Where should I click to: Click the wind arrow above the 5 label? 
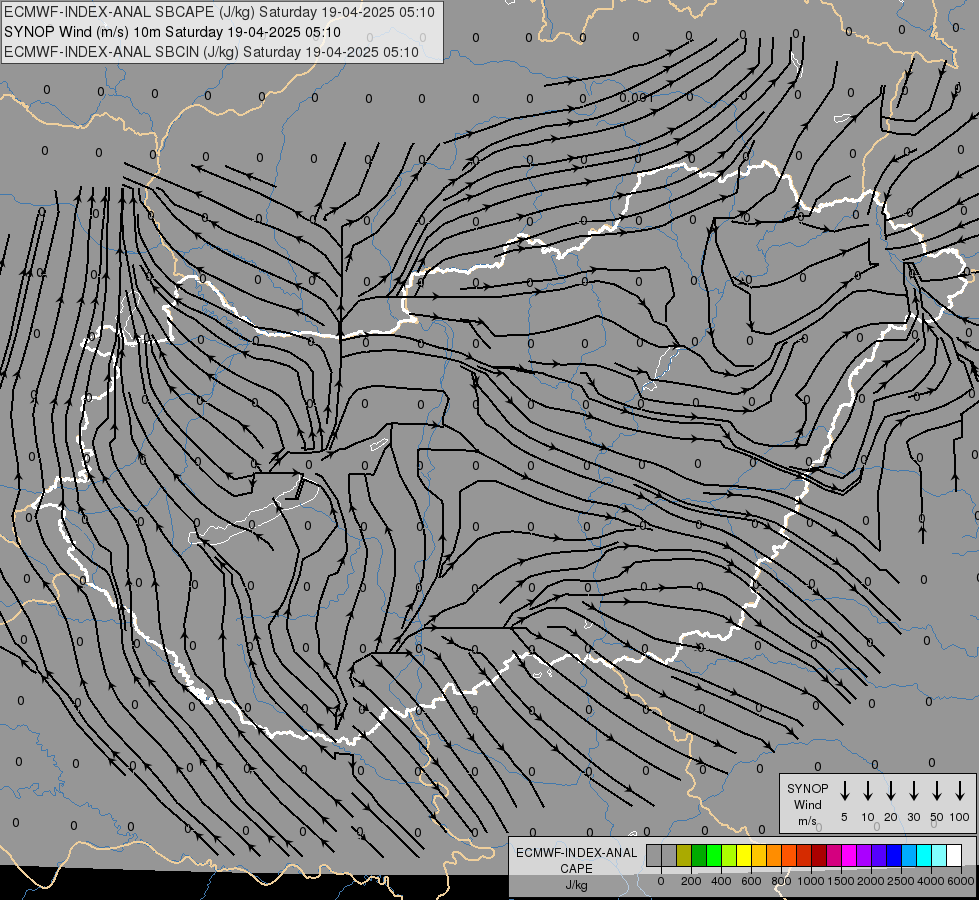click(845, 791)
